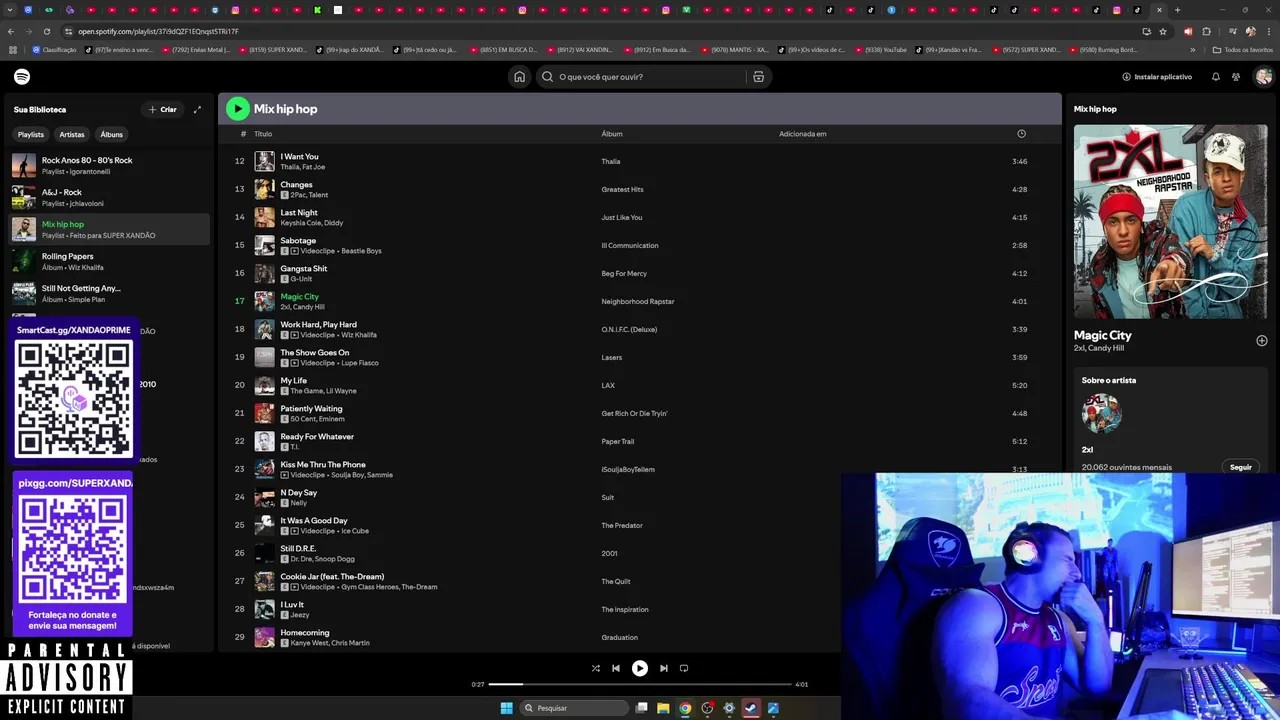Go back in the browser
The width and height of the screenshot is (1280, 720).
pos(11,31)
